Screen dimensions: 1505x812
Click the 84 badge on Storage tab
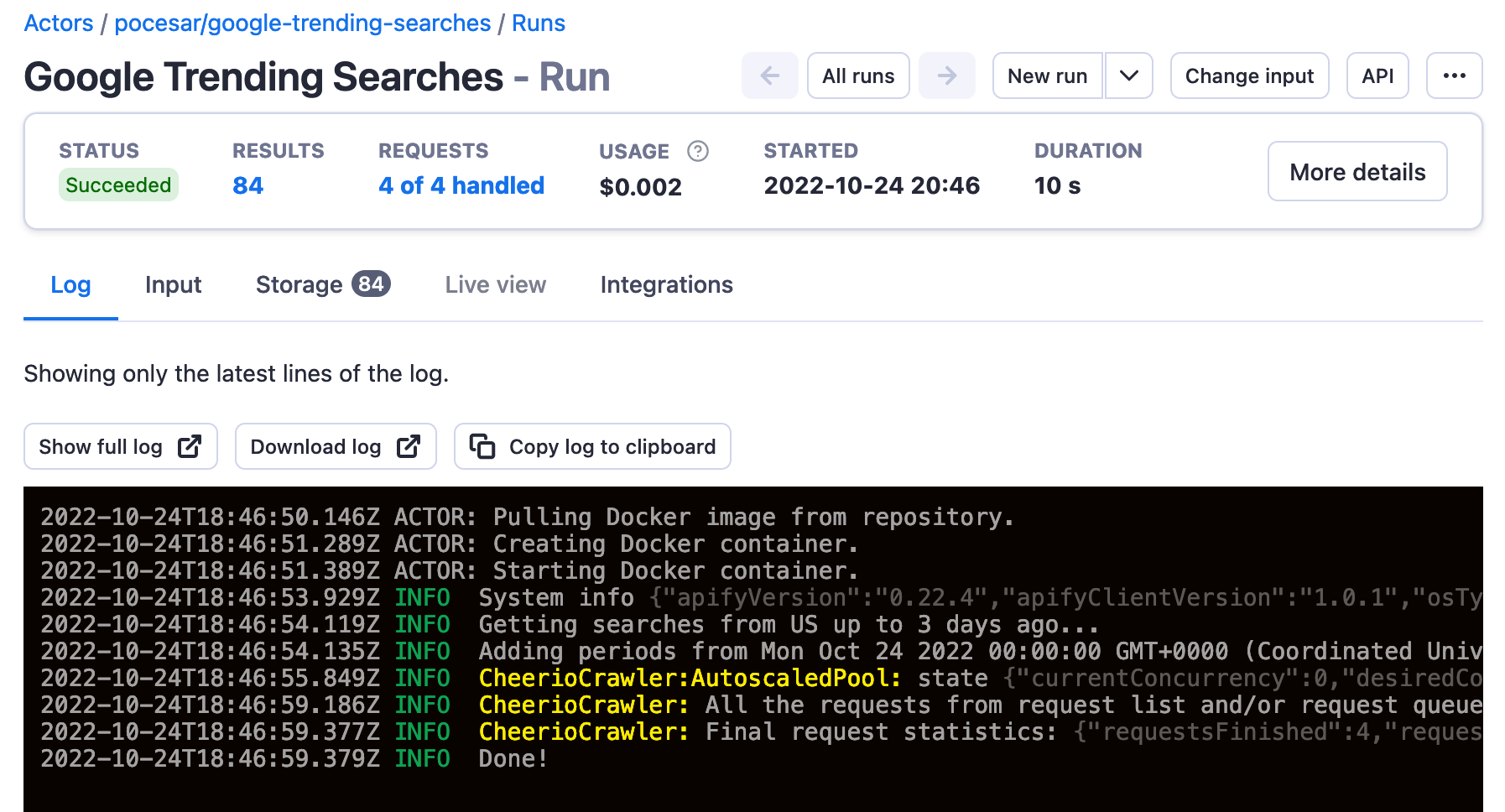click(x=371, y=284)
